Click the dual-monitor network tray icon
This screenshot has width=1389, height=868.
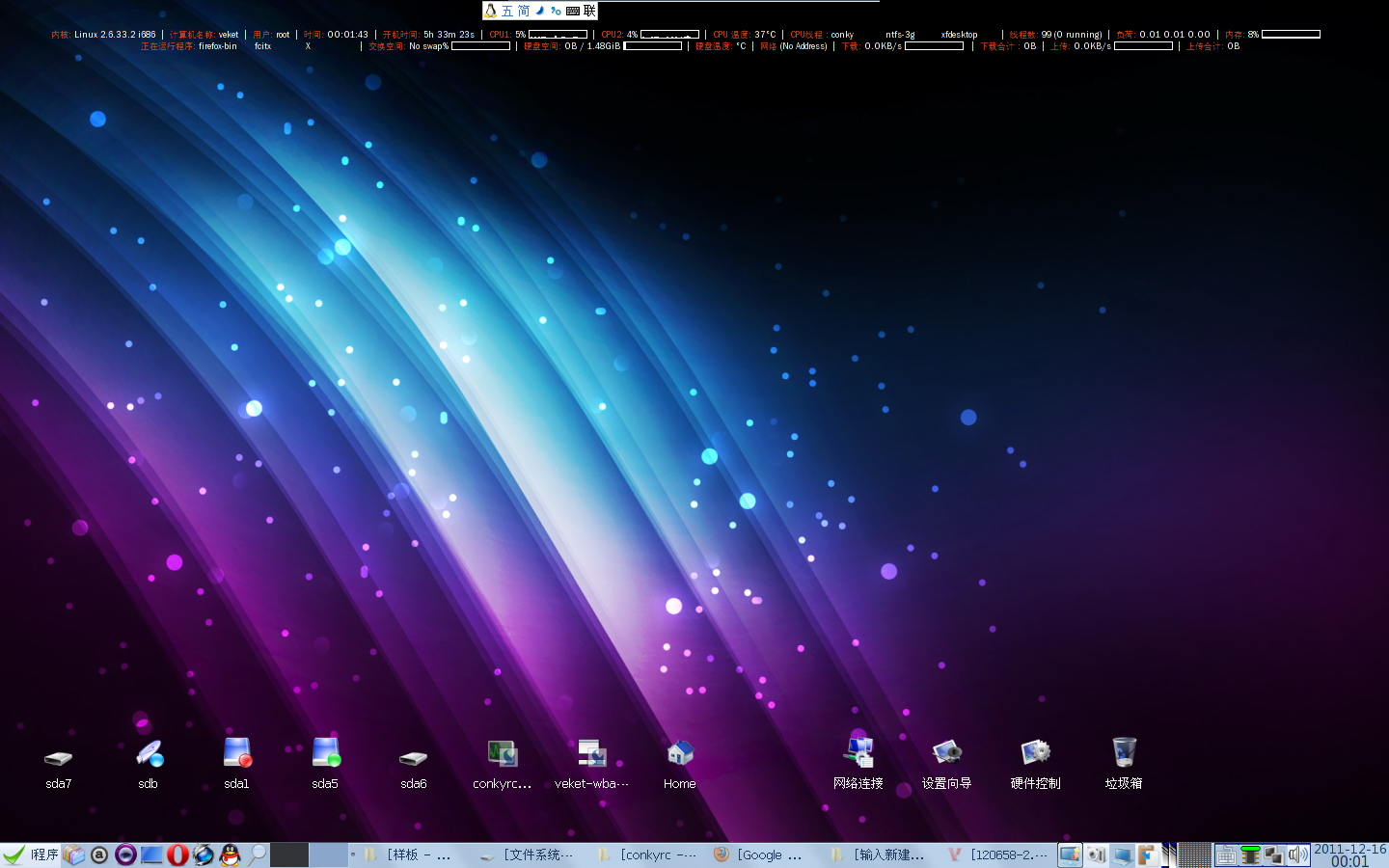point(1273,854)
